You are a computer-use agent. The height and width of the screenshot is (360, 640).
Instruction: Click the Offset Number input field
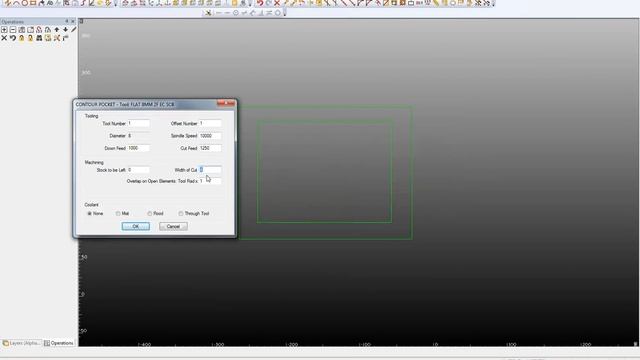pos(210,123)
